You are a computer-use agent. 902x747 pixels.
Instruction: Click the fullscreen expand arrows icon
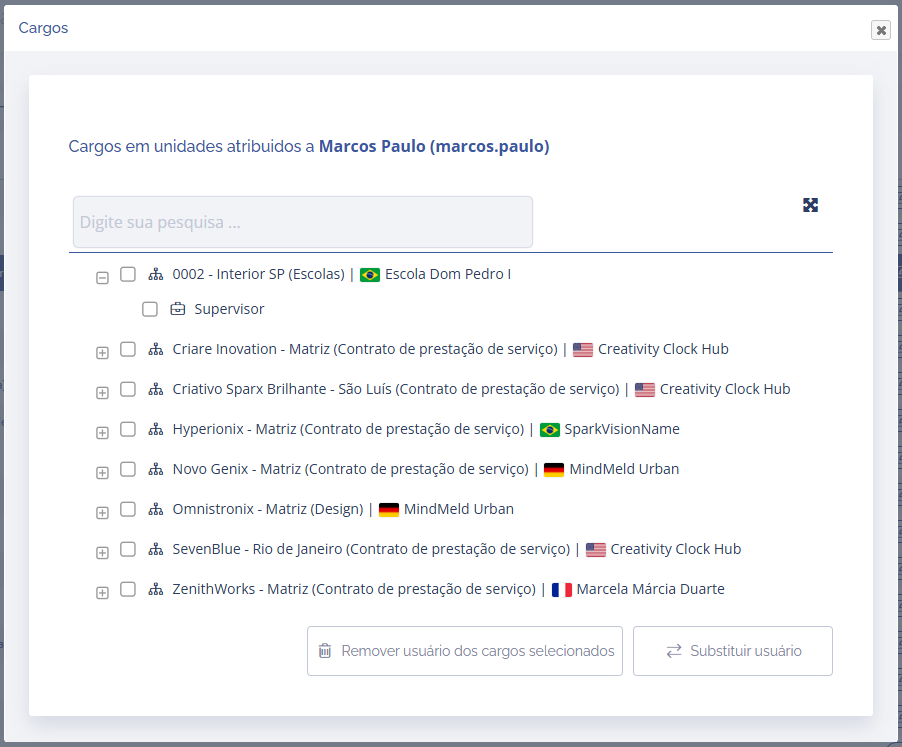tap(810, 205)
